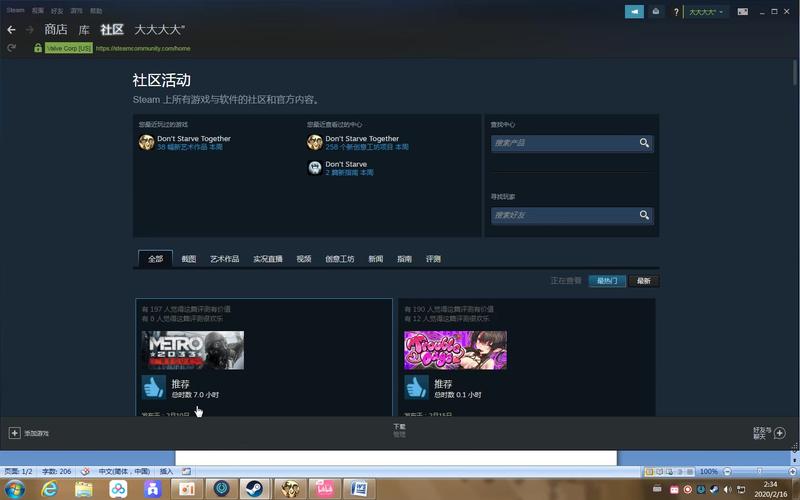Click the friend search magnifier icon
The image size is (800, 500).
coord(644,215)
